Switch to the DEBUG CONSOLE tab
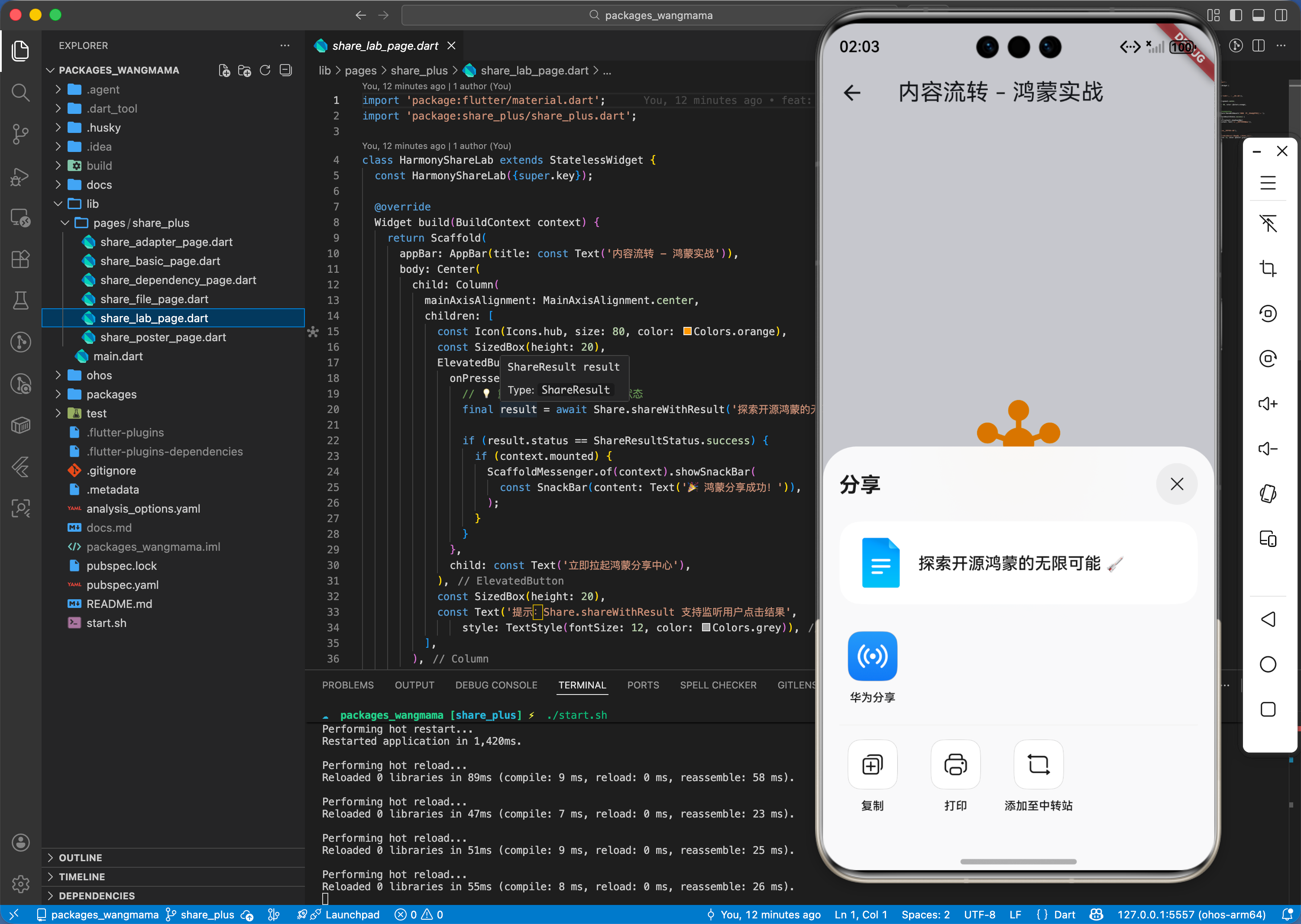 click(496, 685)
